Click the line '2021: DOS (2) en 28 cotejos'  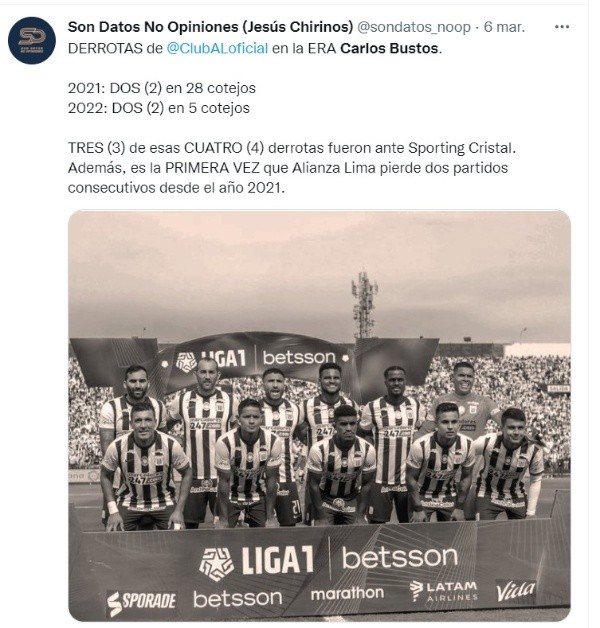click(x=162, y=88)
